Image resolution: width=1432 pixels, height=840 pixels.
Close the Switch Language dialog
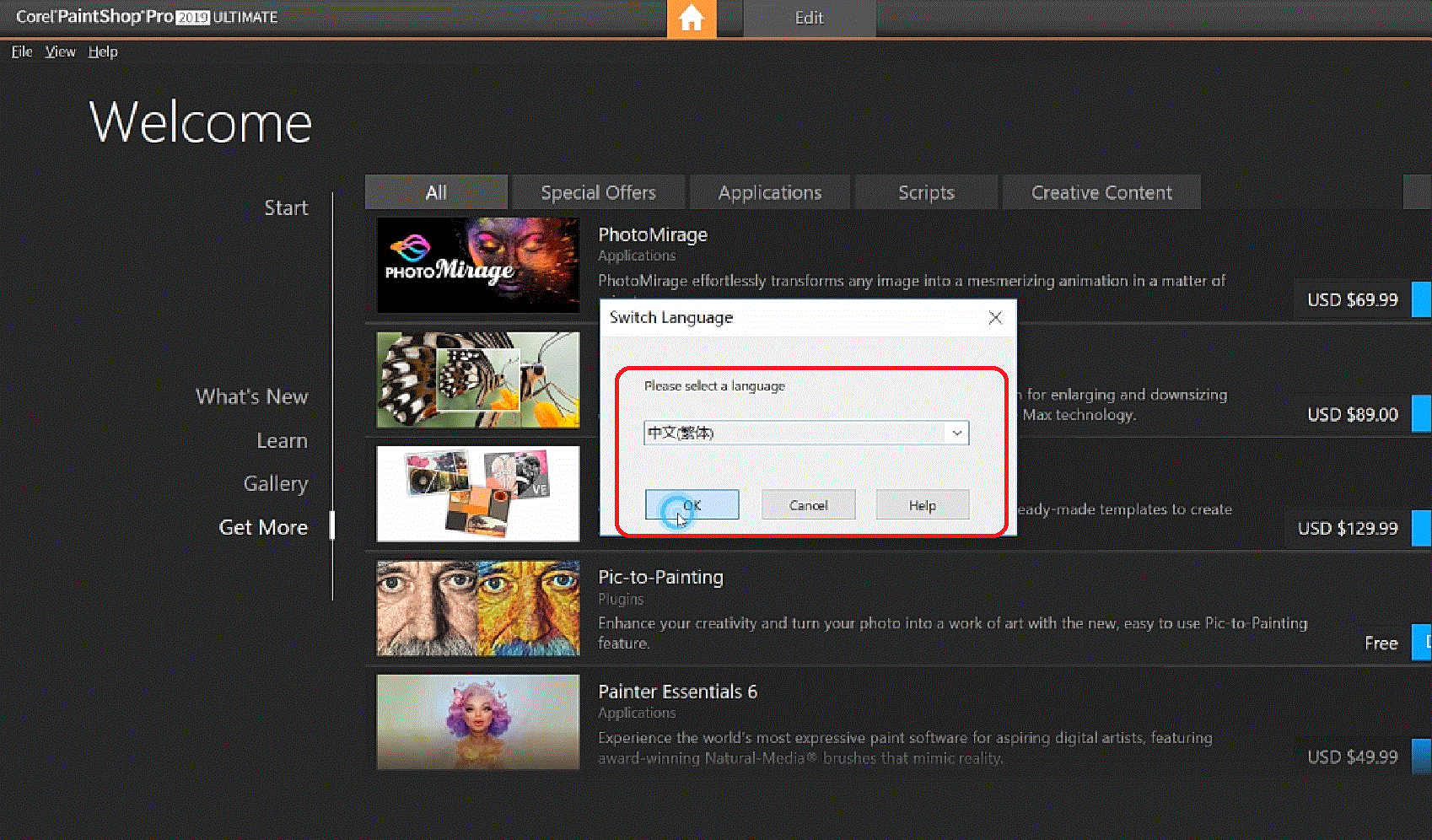coord(995,317)
